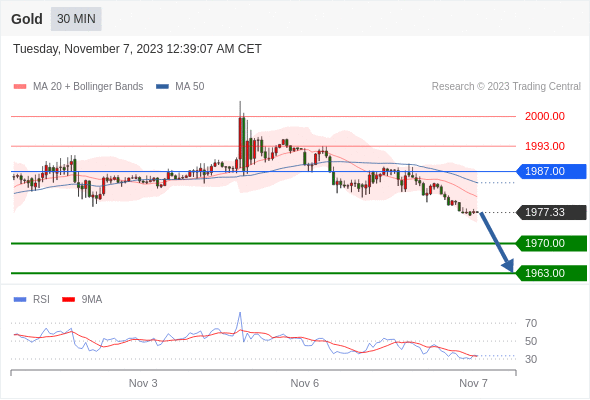Click the 2000.00 resistance price label
The height and width of the screenshot is (400, 590).
545,116
